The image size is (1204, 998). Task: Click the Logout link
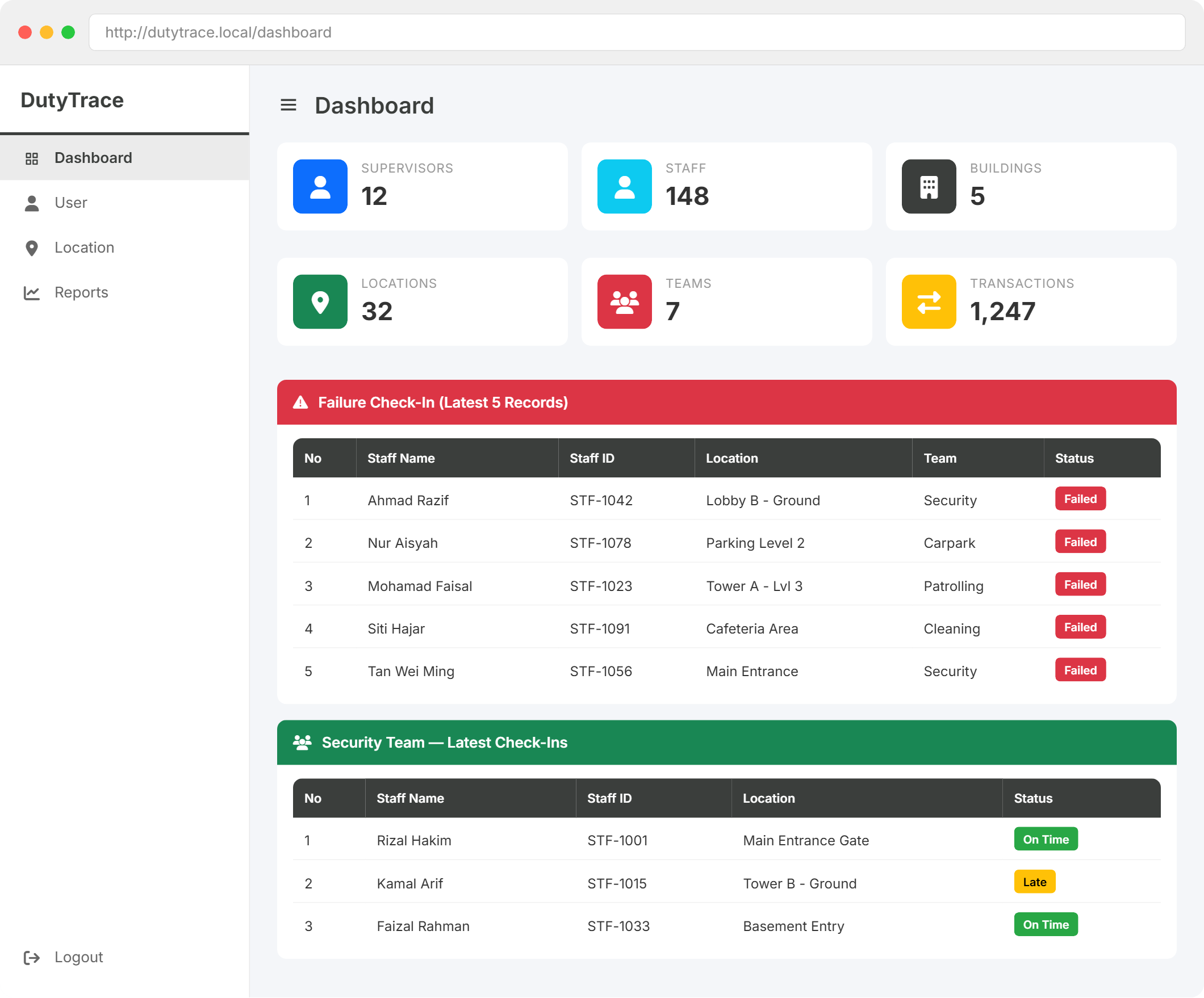(x=78, y=957)
